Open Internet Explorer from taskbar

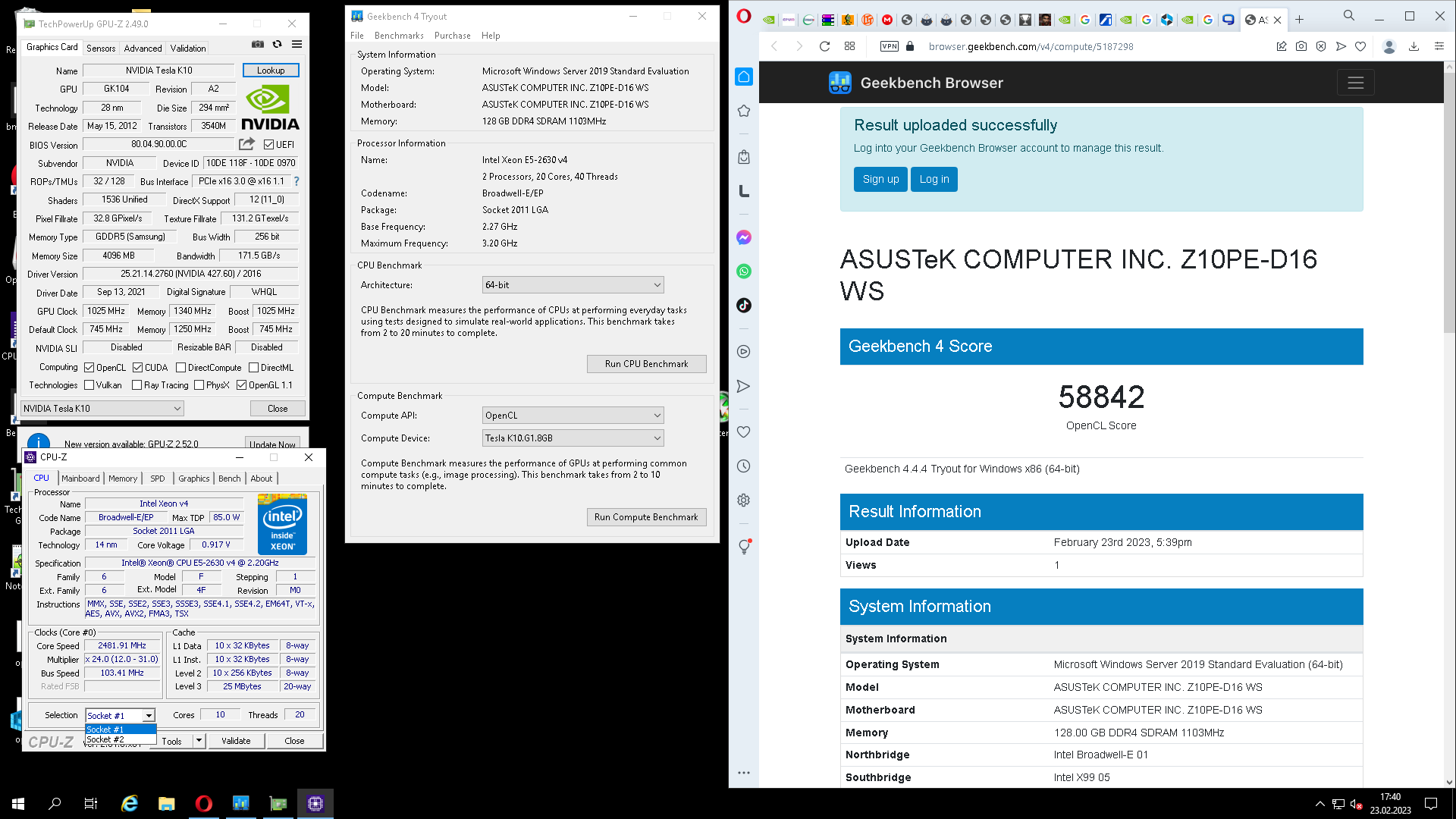click(130, 804)
